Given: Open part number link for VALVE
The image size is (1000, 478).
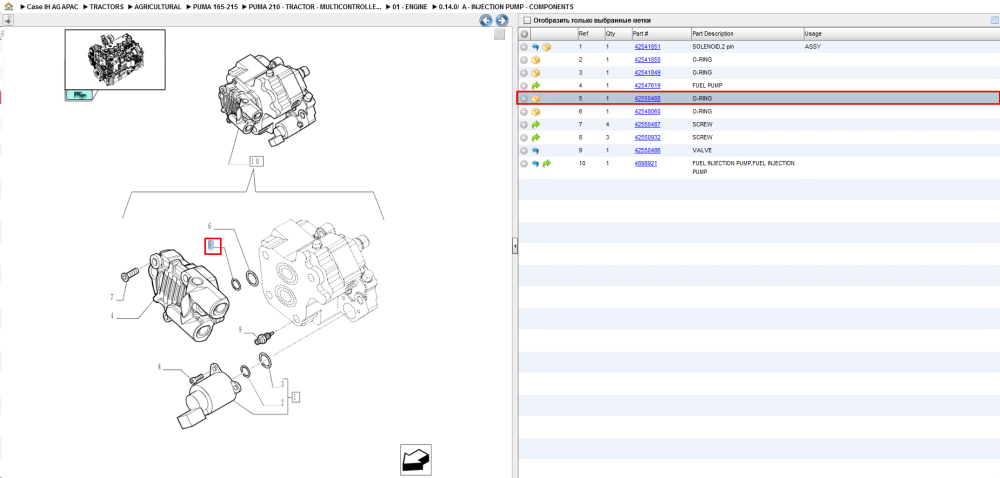Looking at the screenshot, I should click(647, 150).
